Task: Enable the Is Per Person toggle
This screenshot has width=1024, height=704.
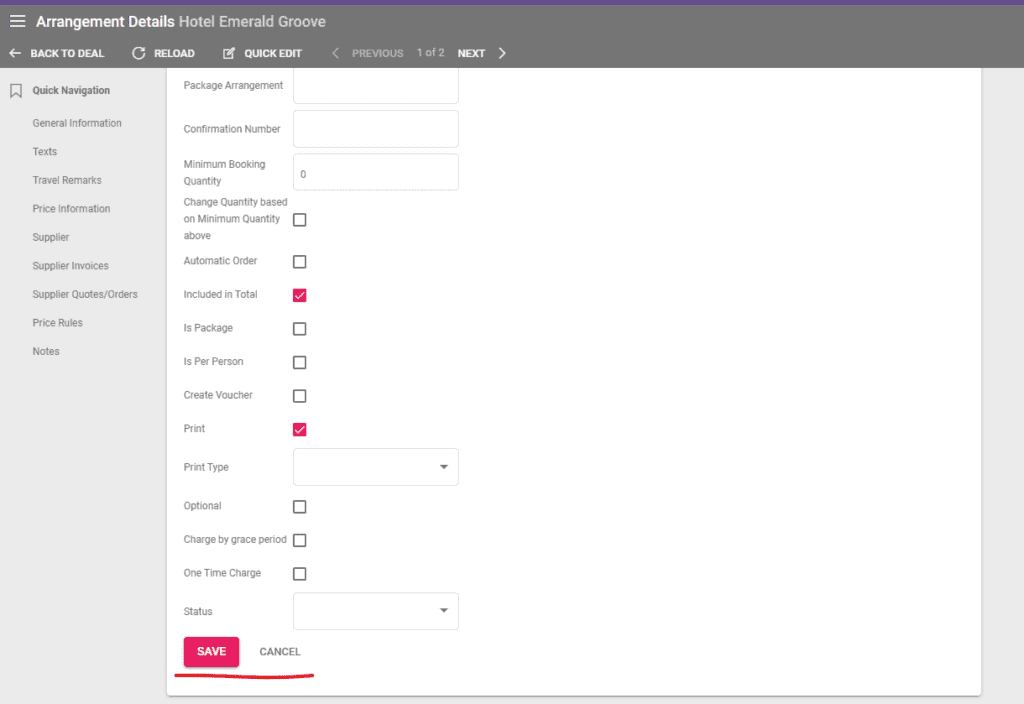Action: pyautogui.click(x=299, y=362)
